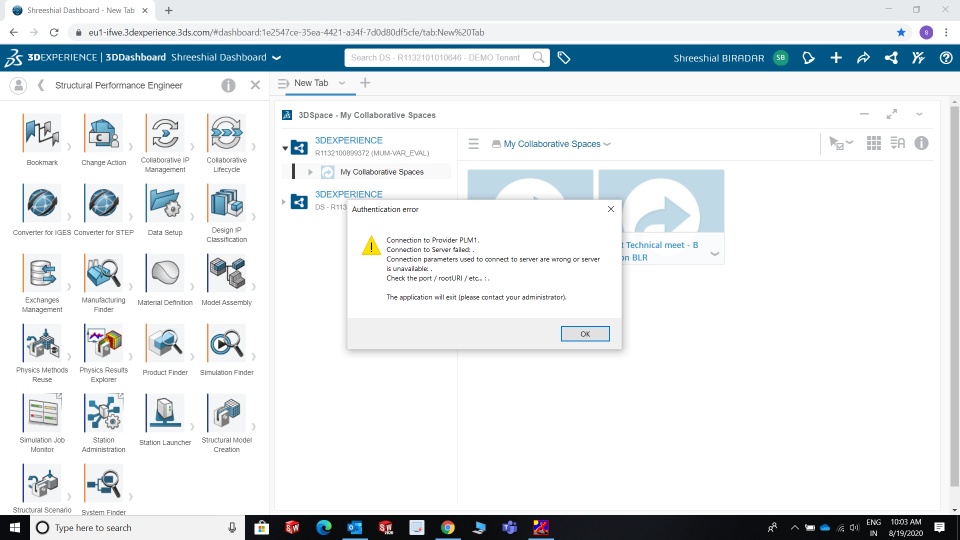Go back with the left chevron in app panel
960x540 pixels.
pyautogui.click(x=41, y=85)
